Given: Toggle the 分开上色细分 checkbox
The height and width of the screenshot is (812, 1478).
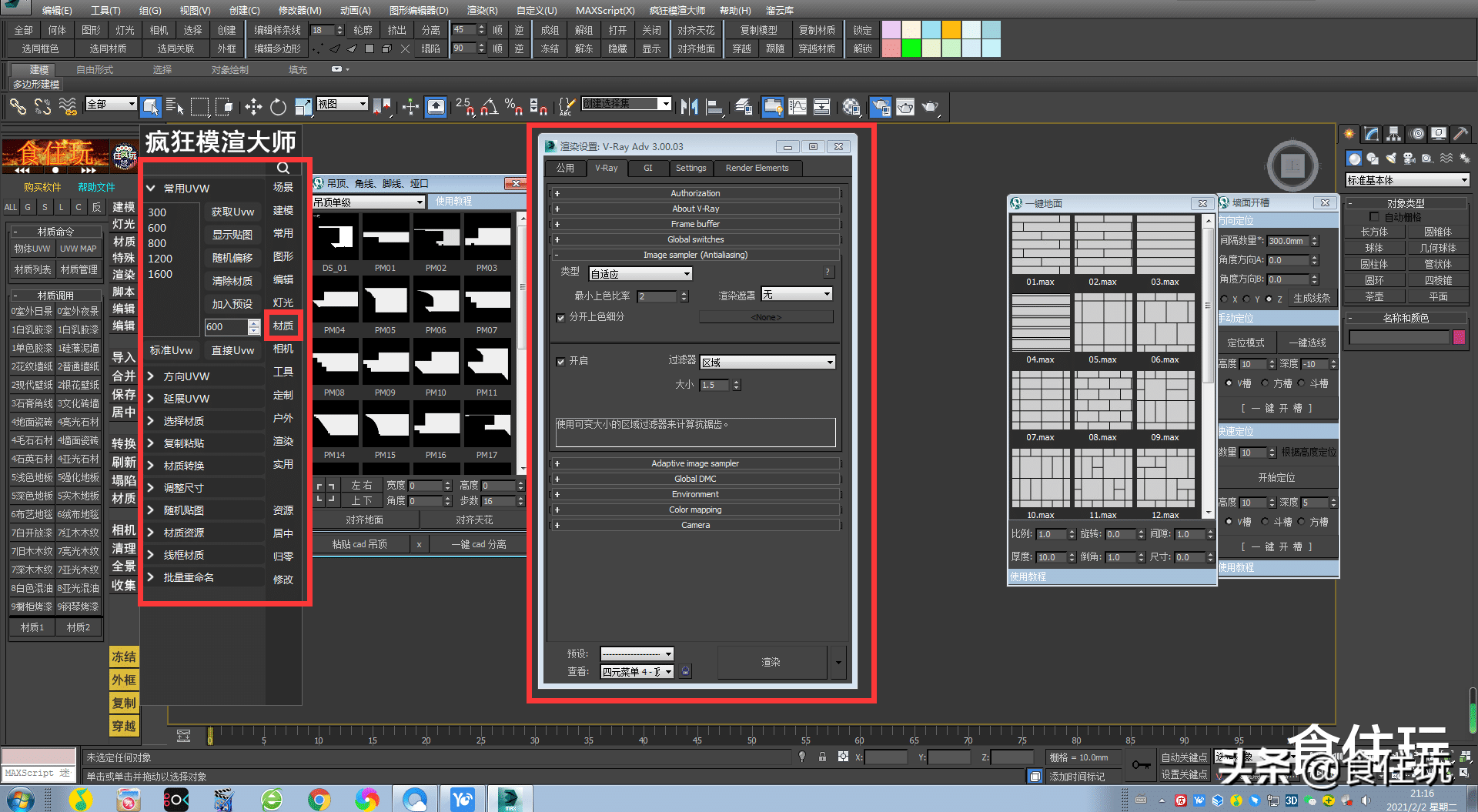Looking at the screenshot, I should coord(560,317).
